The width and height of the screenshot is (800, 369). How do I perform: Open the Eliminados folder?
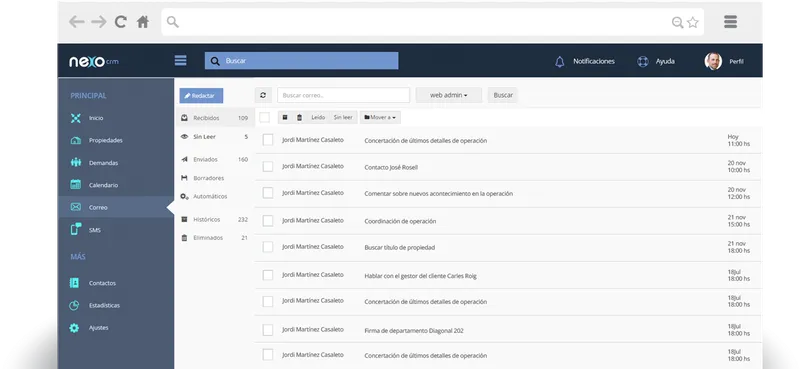pyautogui.click(x=215, y=238)
